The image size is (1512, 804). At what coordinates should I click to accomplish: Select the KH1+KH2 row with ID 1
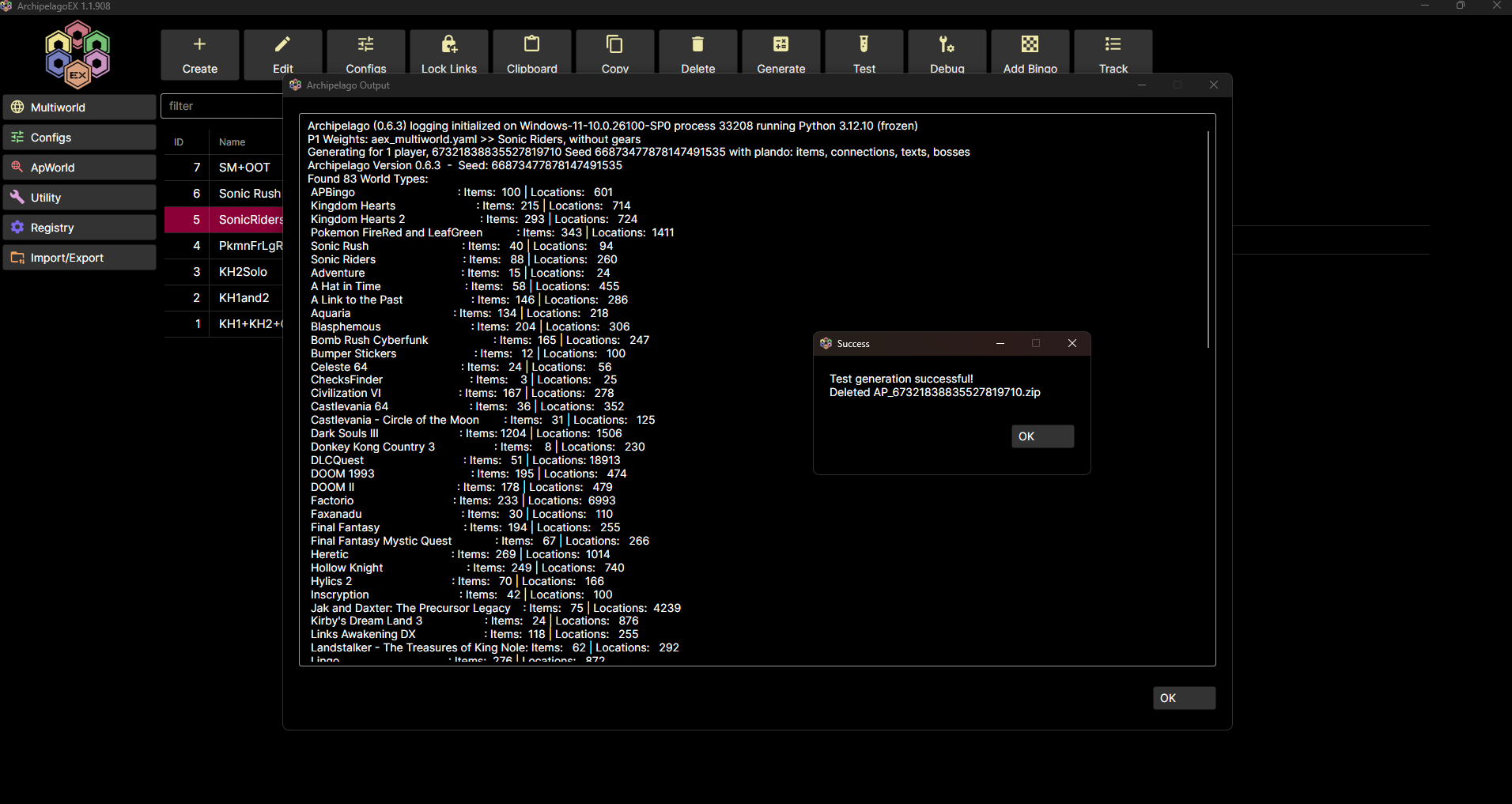[224, 324]
